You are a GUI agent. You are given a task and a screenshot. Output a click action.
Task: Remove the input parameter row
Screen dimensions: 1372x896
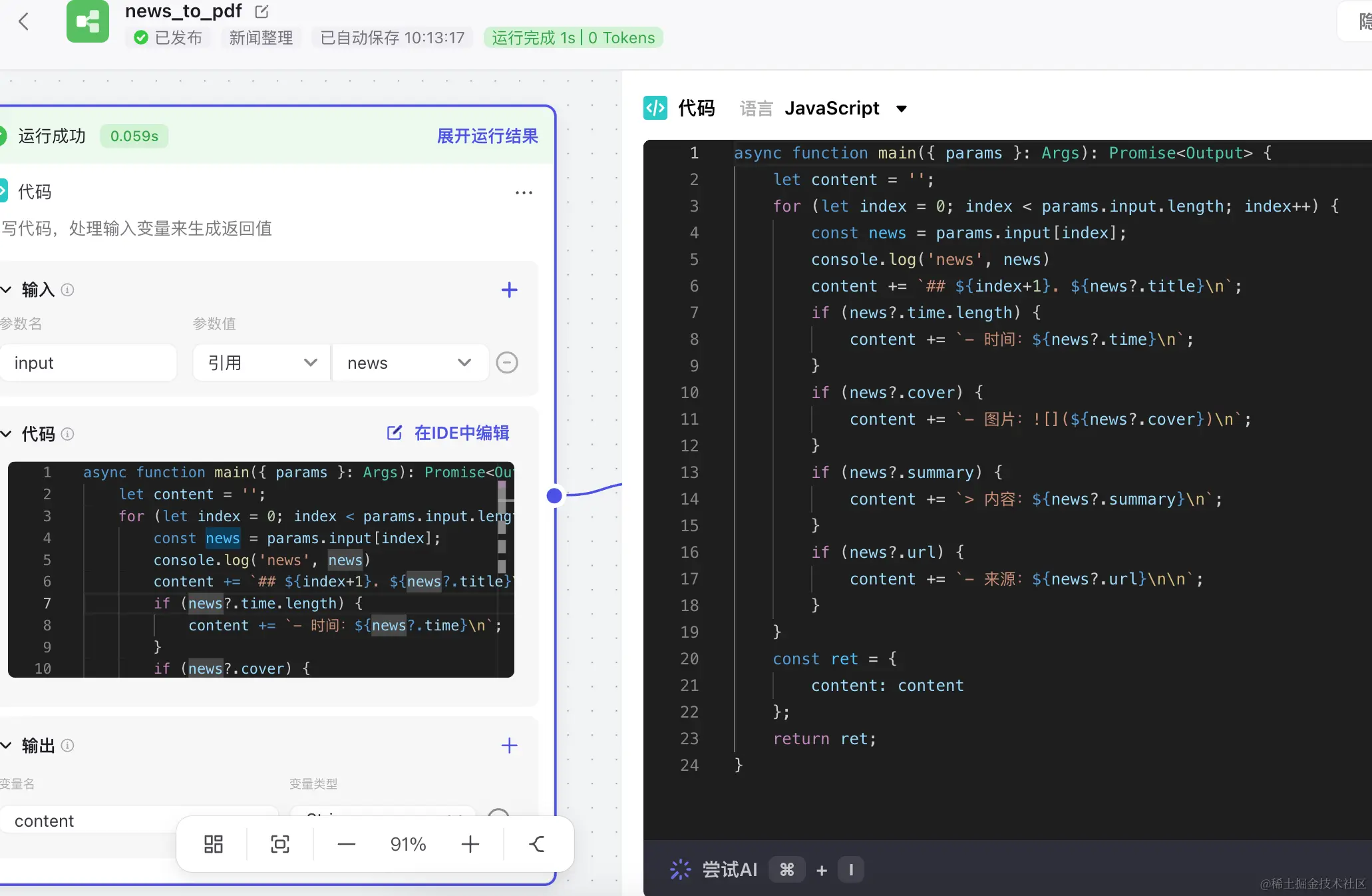click(507, 363)
